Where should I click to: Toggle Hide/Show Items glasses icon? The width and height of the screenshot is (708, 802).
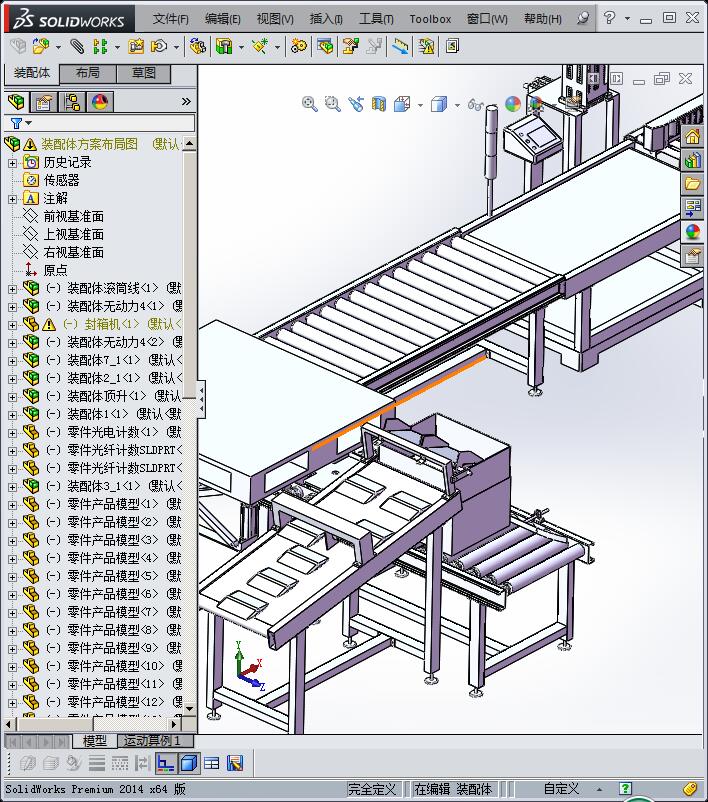476,105
